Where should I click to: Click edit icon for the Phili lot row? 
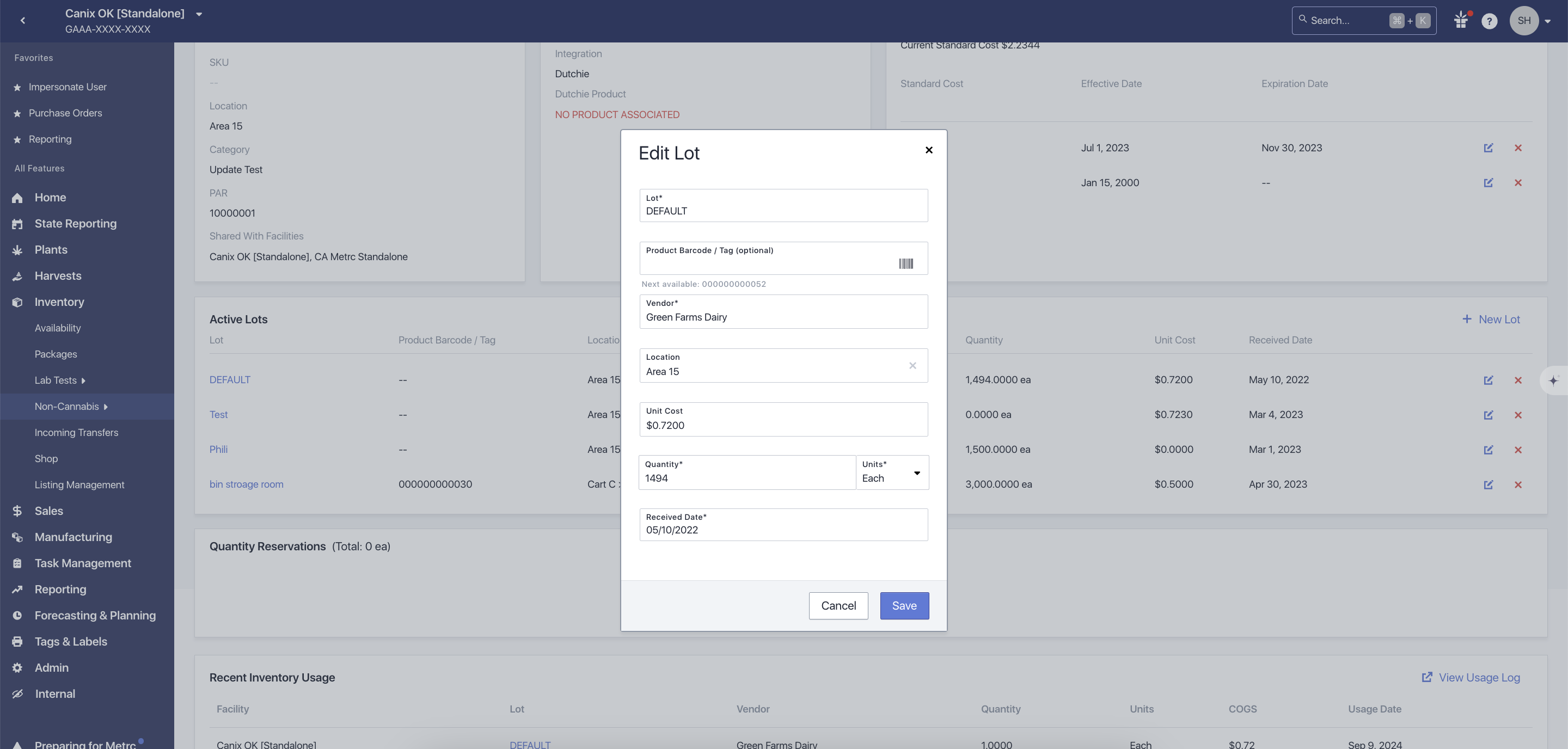(x=1489, y=450)
